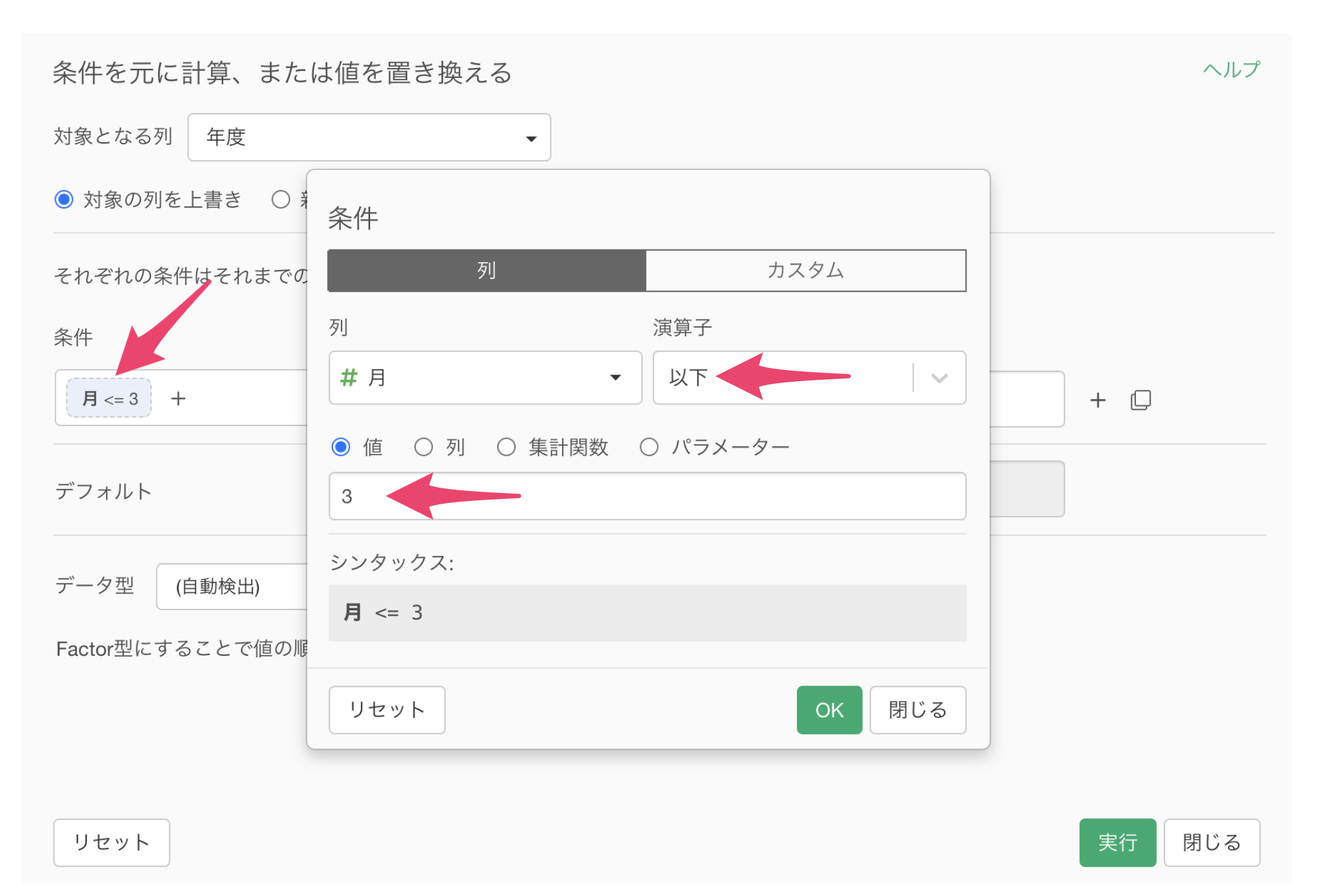
Task: Click the 月 <= 3 condition chip
Action: coord(109,398)
